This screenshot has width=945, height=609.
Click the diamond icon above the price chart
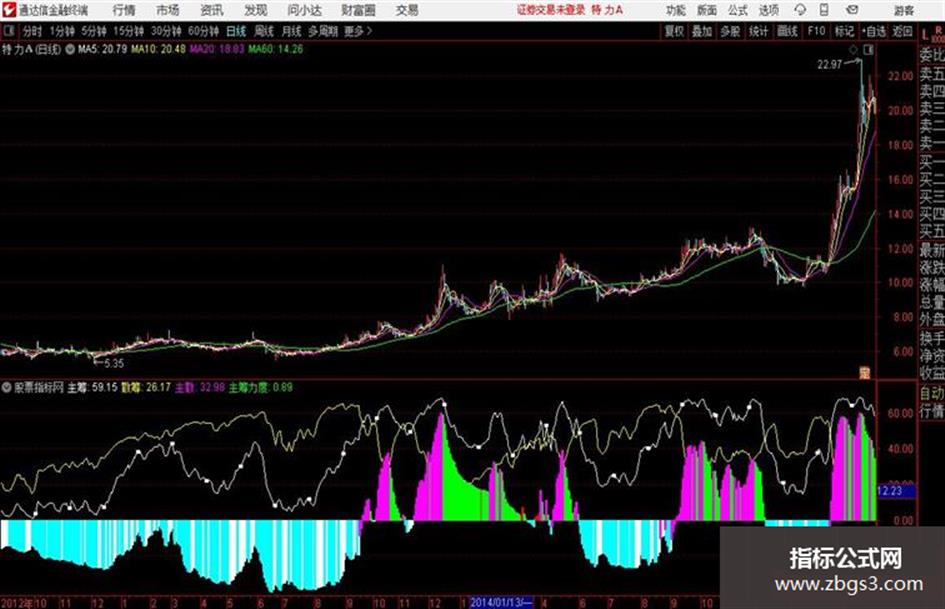click(x=853, y=50)
